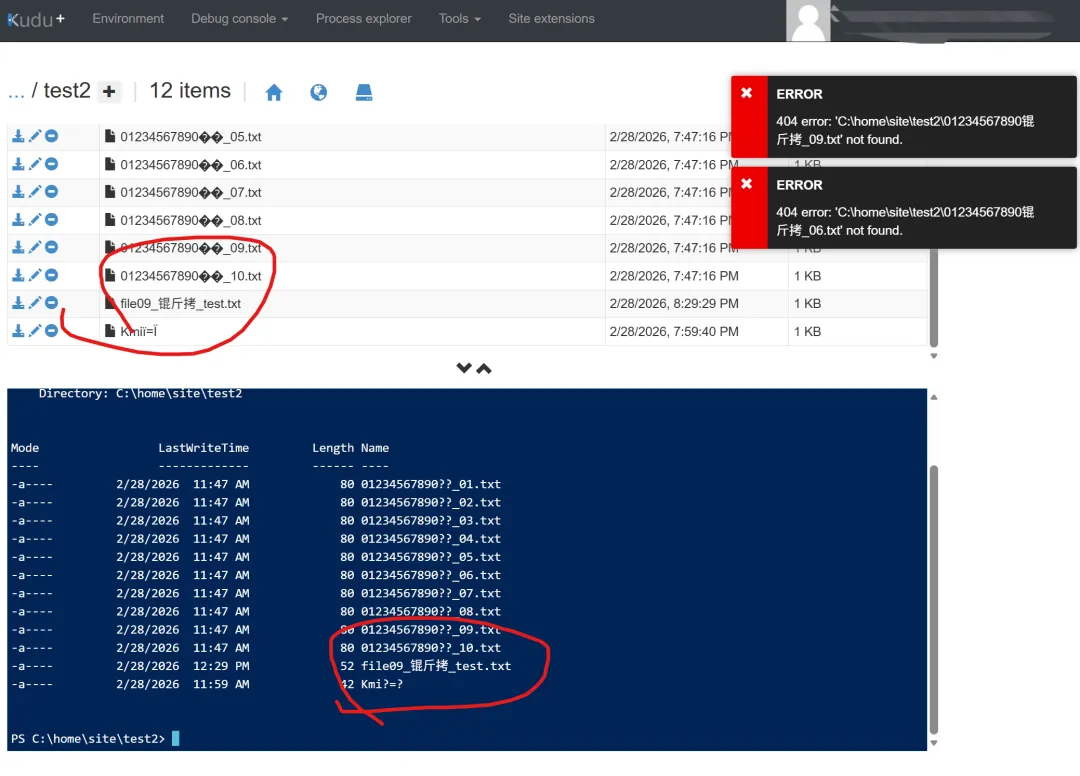Open the Tools dropdown menu
Screen dimensions: 1080x776
(x=459, y=19)
